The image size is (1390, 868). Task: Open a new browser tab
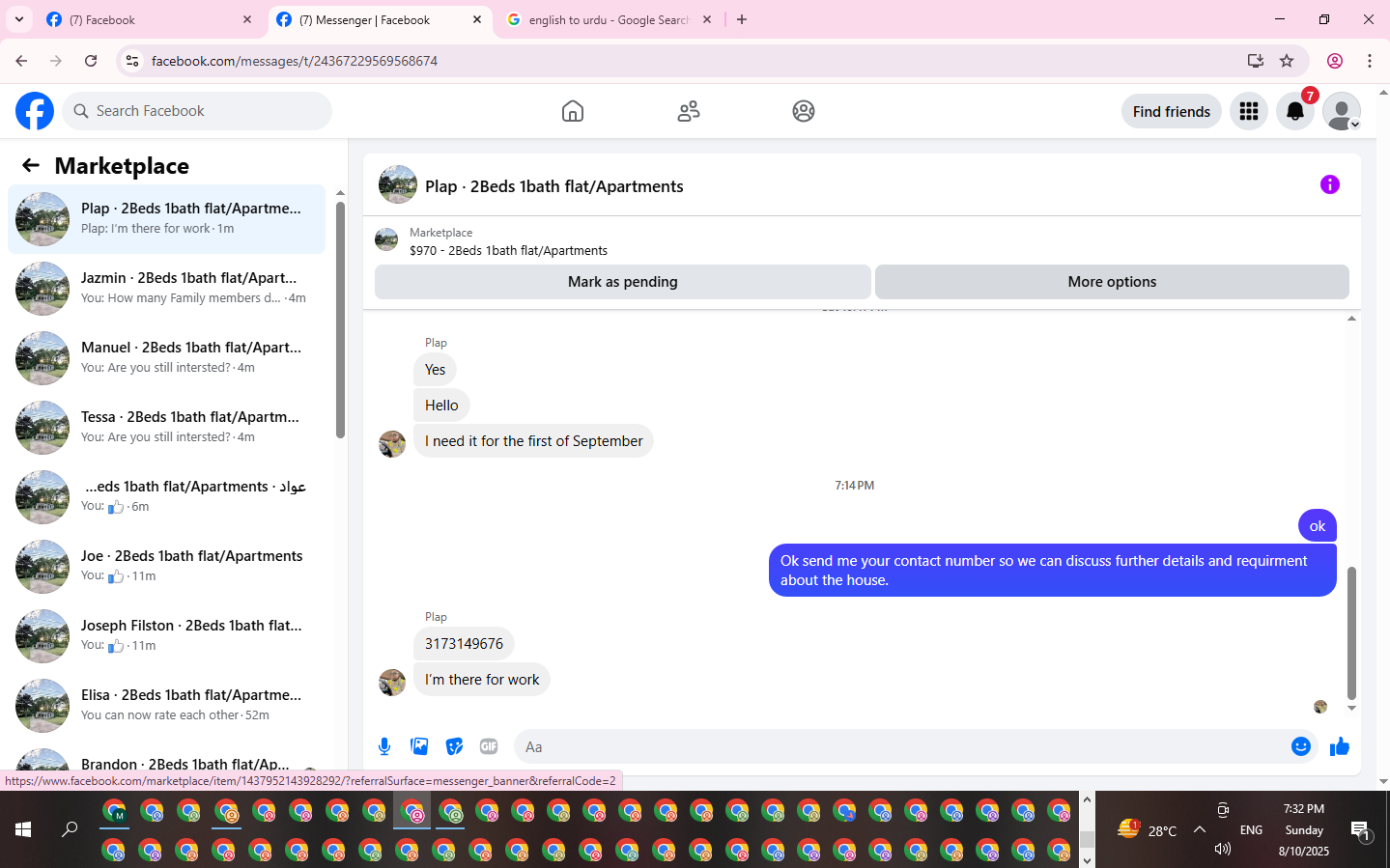[x=742, y=19]
